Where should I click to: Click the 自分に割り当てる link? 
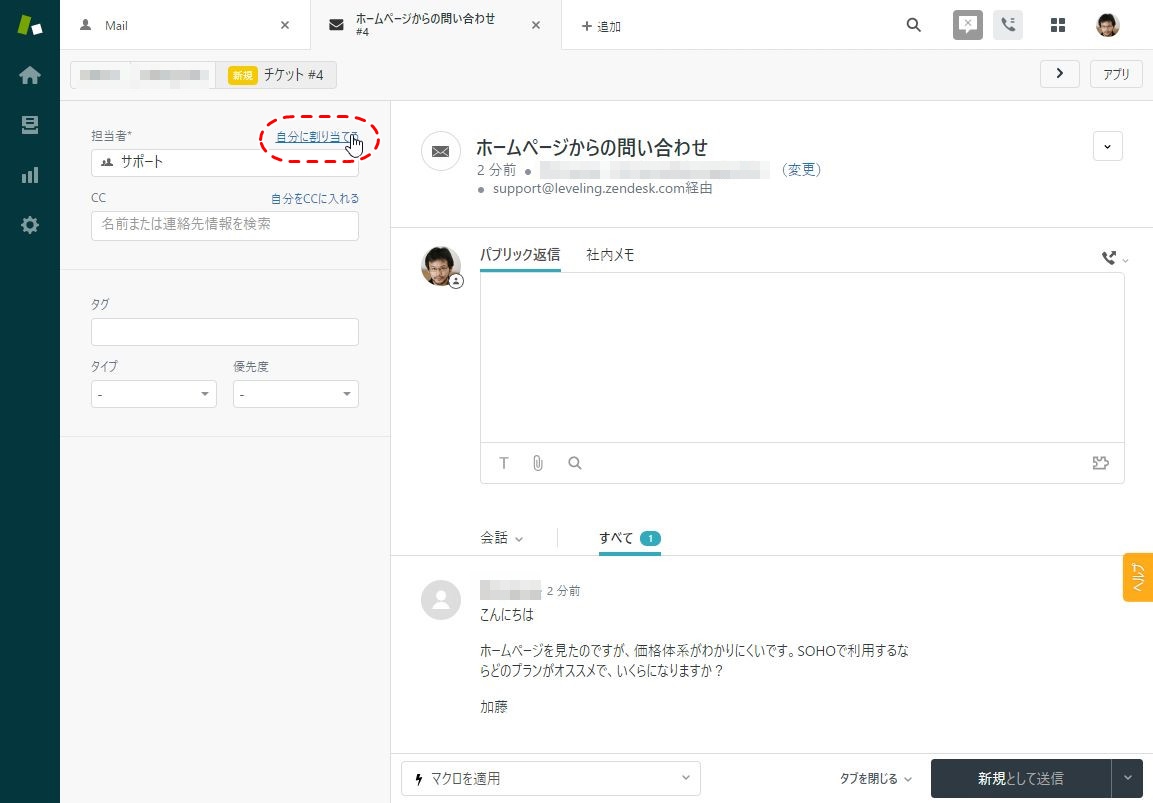click(x=314, y=136)
